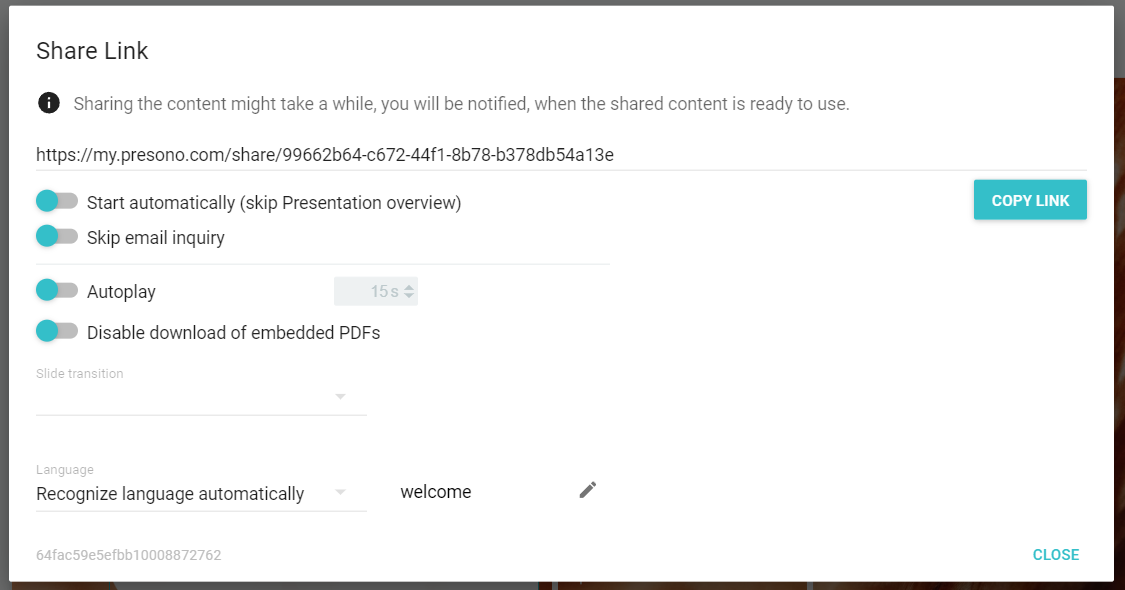Enable the Skip email inquiry switch

point(57,235)
